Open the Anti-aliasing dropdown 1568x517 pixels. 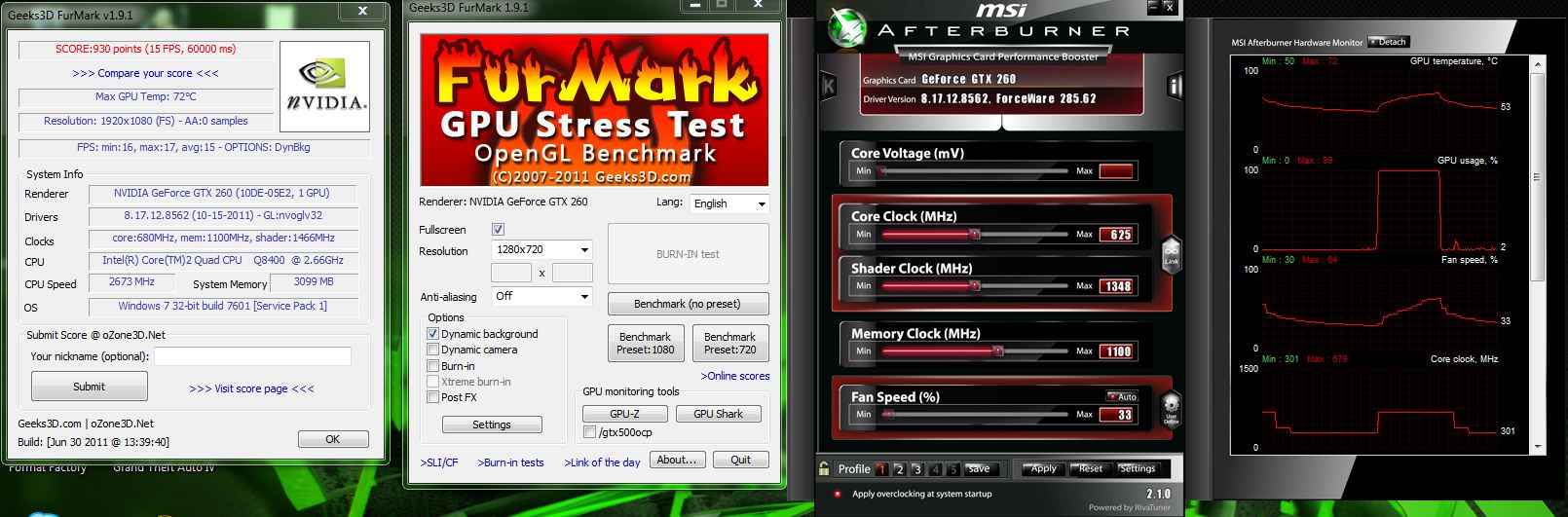[x=541, y=296]
